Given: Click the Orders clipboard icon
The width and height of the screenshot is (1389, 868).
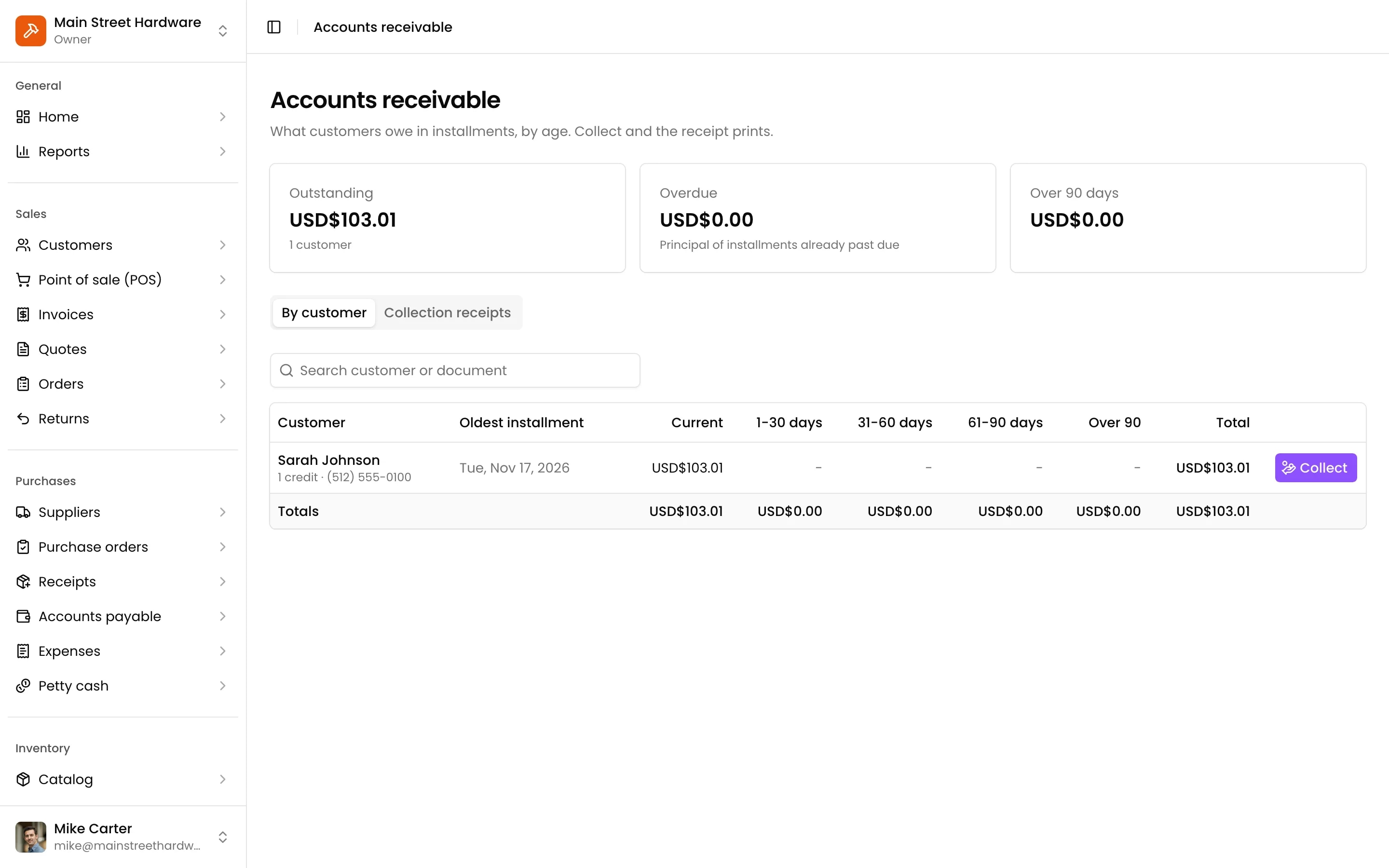Looking at the screenshot, I should (x=23, y=384).
